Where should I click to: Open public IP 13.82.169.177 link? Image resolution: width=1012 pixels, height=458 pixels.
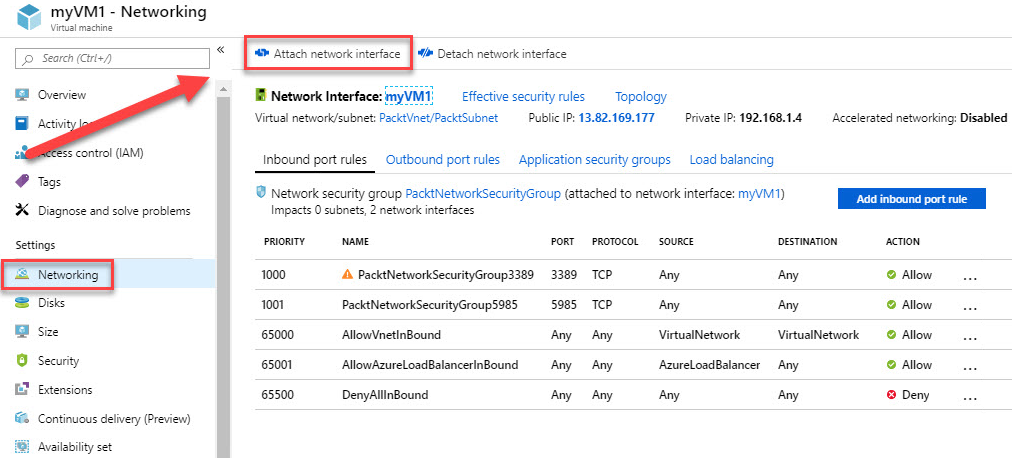click(x=616, y=118)
